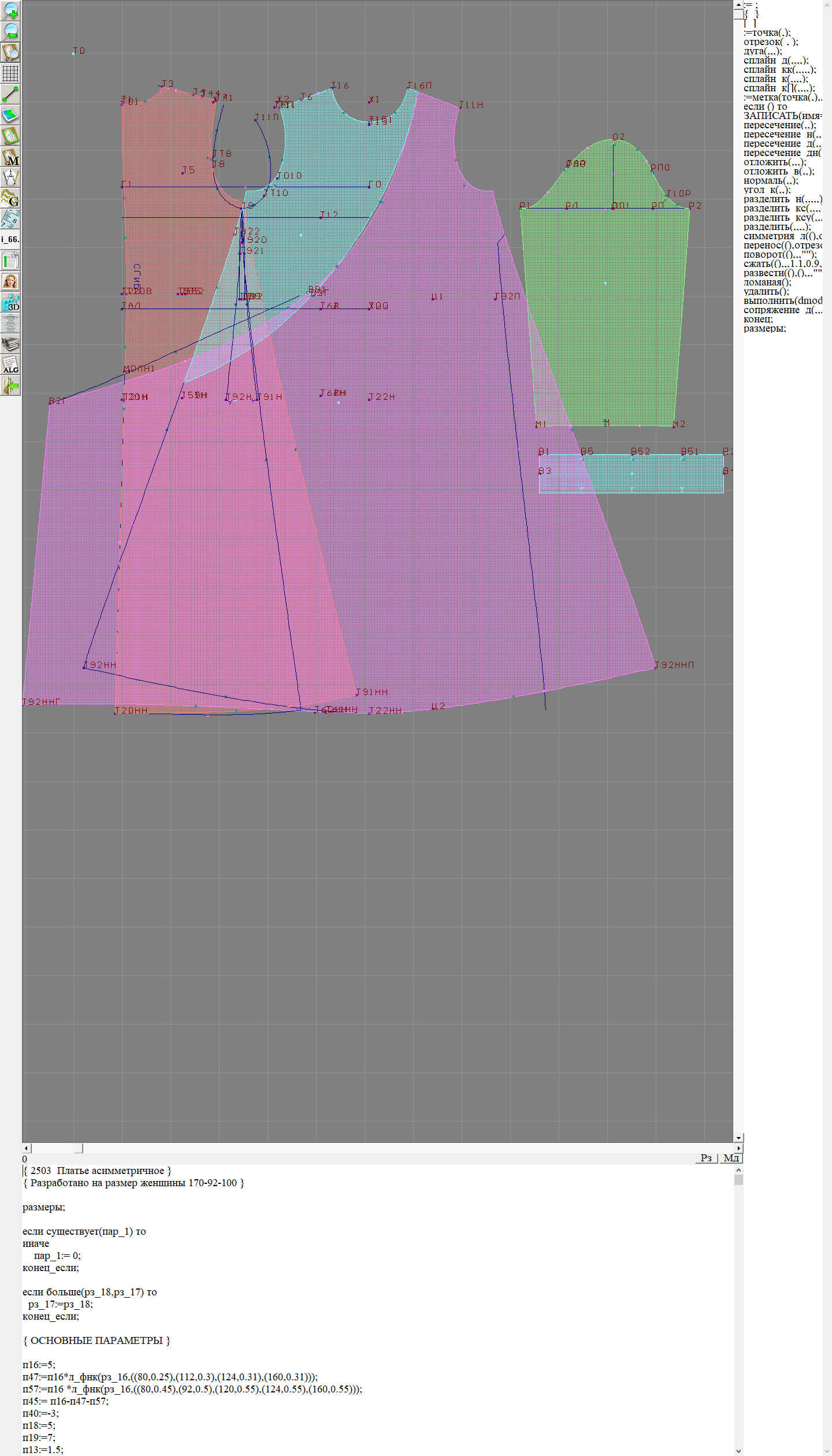Click the zoom out magnifier icon

click(x=10, y=32)
